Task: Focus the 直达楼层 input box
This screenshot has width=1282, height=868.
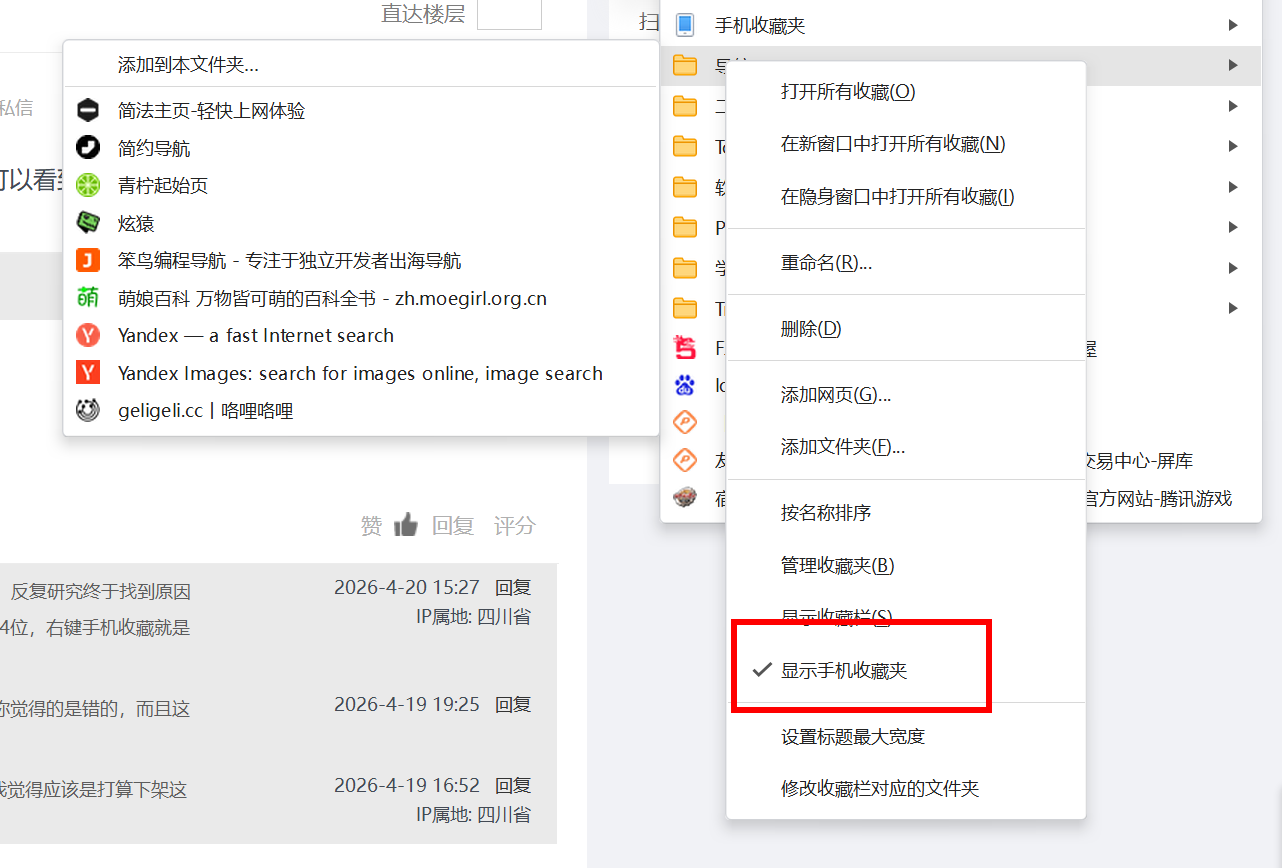Action: point(509,14)
